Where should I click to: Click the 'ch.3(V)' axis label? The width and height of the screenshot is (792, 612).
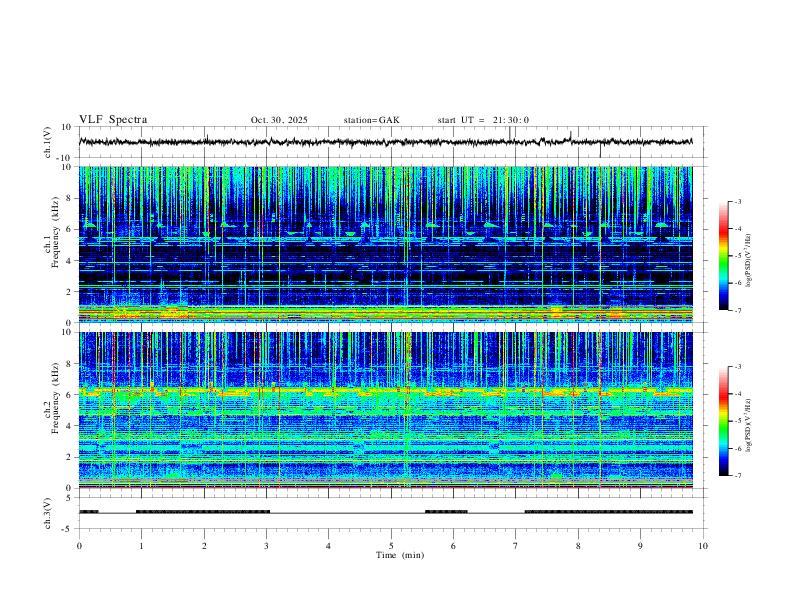48,513
